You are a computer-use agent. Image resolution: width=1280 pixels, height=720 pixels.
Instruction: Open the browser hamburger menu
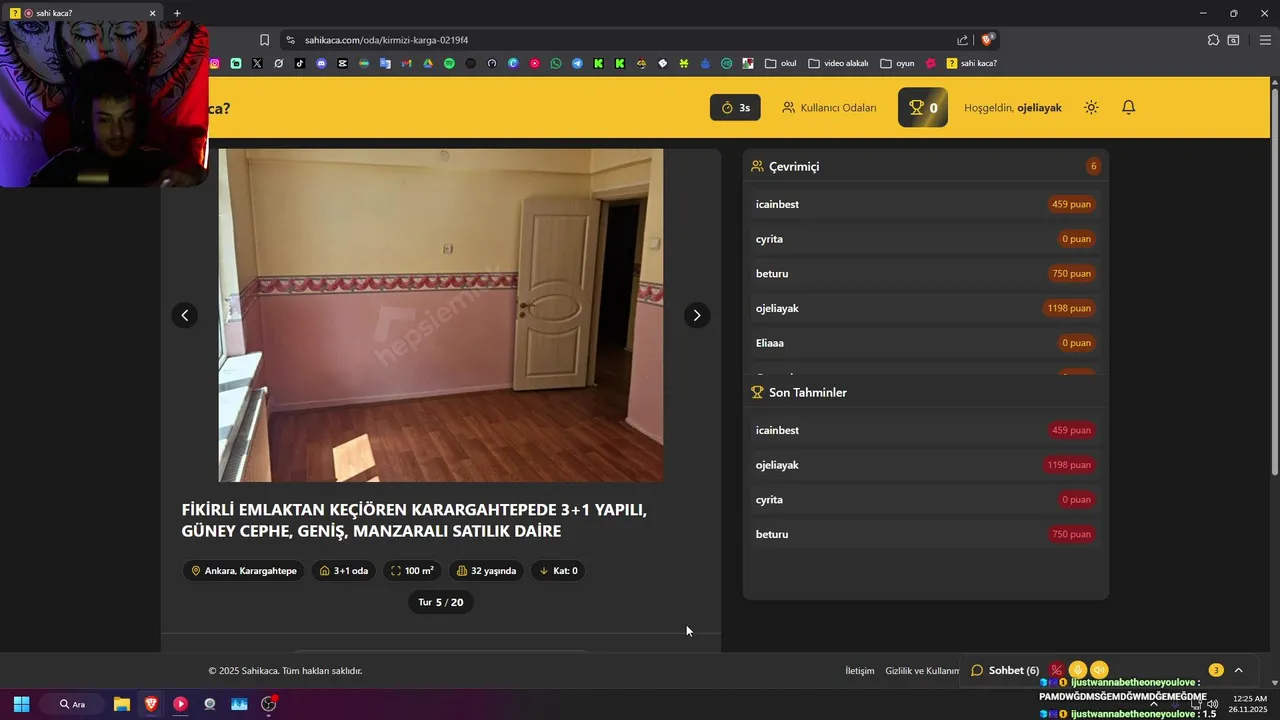(x=1265, y=40)
